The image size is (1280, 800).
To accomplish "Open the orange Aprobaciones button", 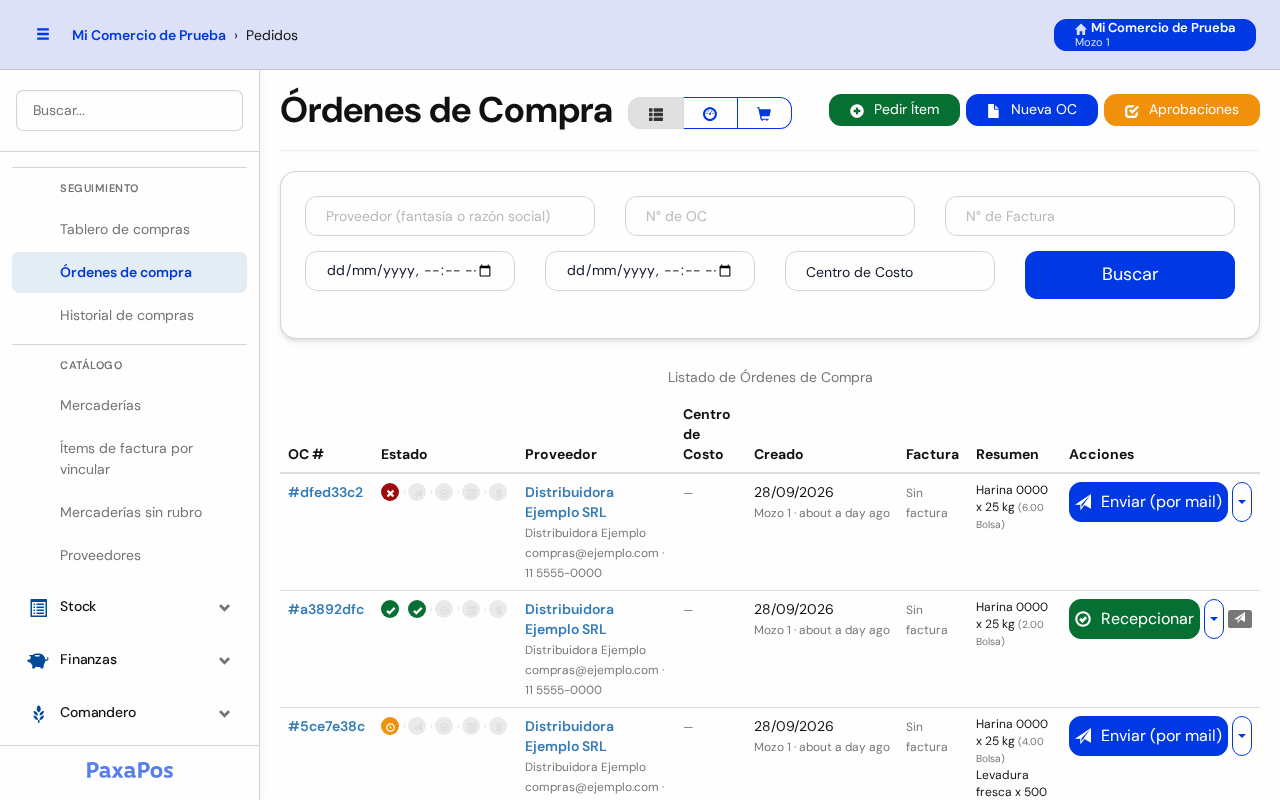I will [x=1182, y=110].
